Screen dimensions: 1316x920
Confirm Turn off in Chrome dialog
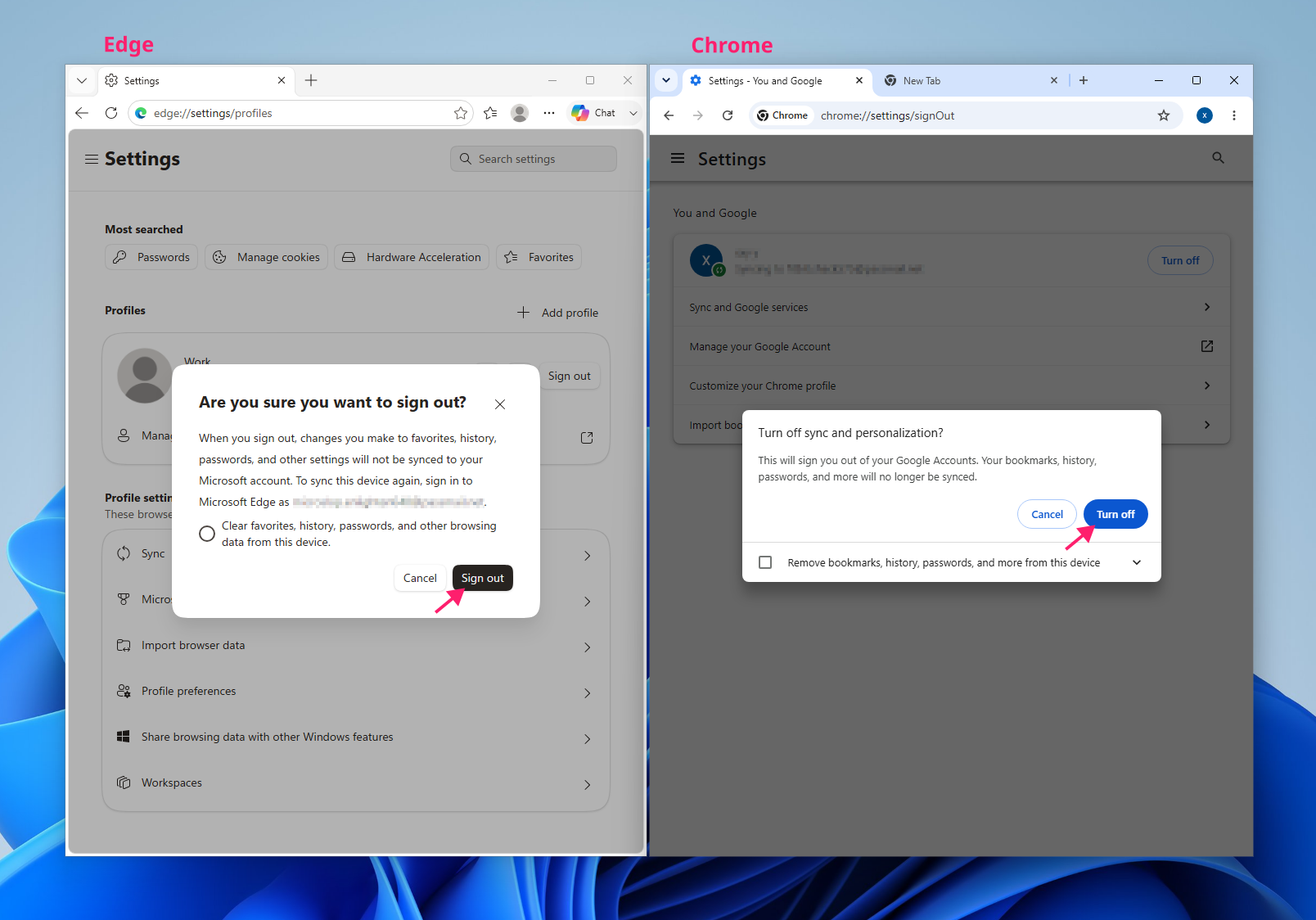[x=1115, y=514]
